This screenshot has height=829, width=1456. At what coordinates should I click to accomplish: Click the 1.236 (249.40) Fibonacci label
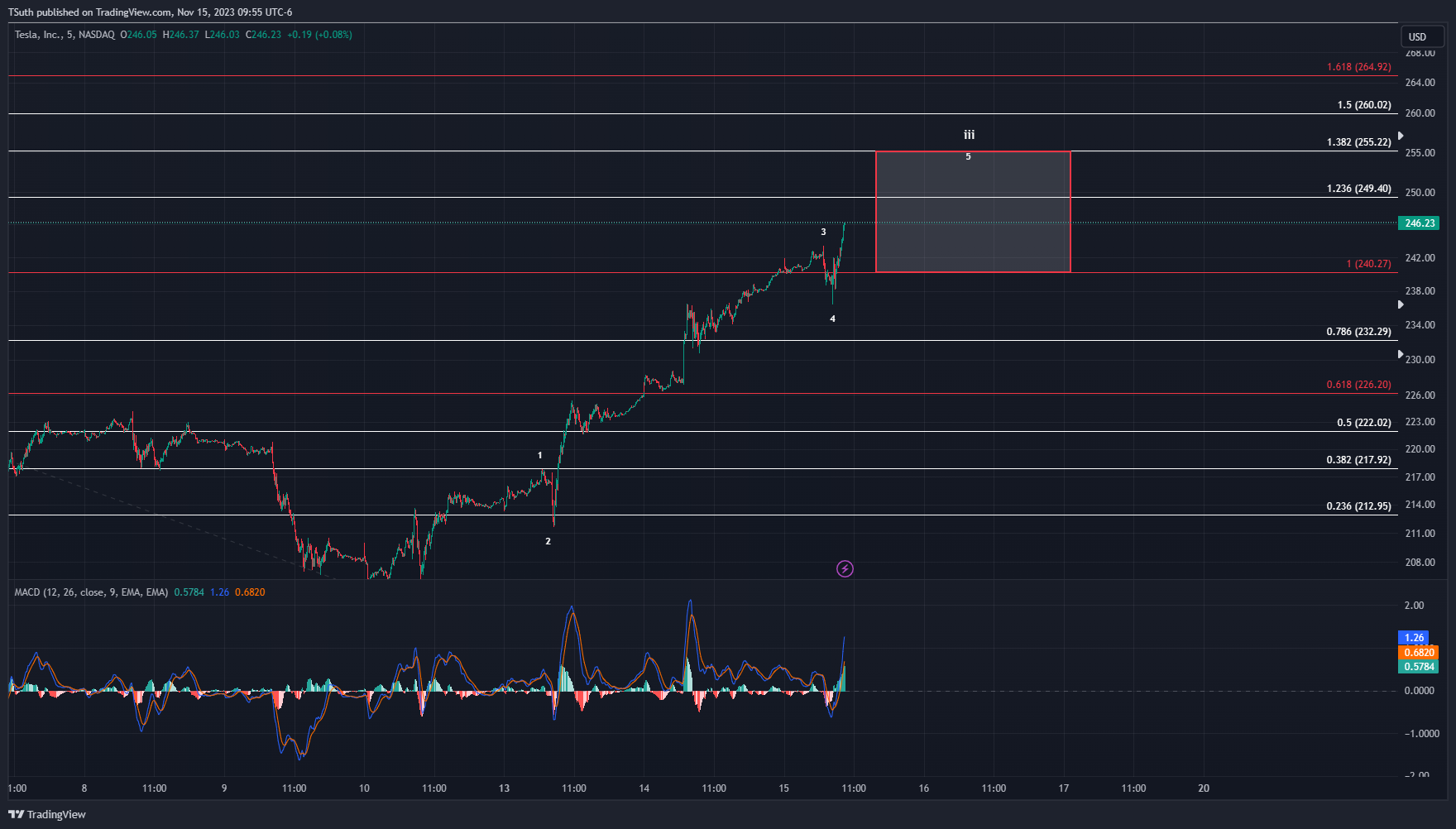coord(1358,189)
